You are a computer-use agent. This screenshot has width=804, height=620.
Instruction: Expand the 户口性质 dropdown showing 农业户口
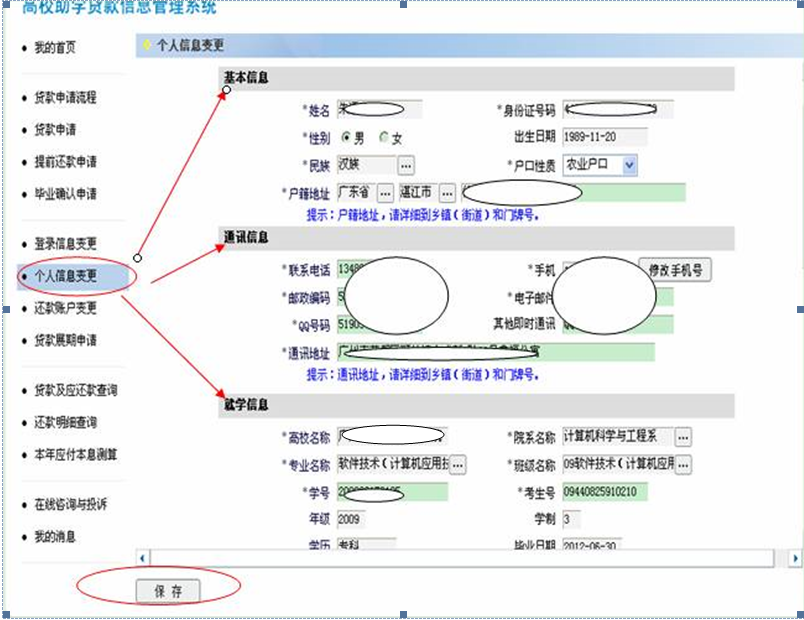point(629,165)
